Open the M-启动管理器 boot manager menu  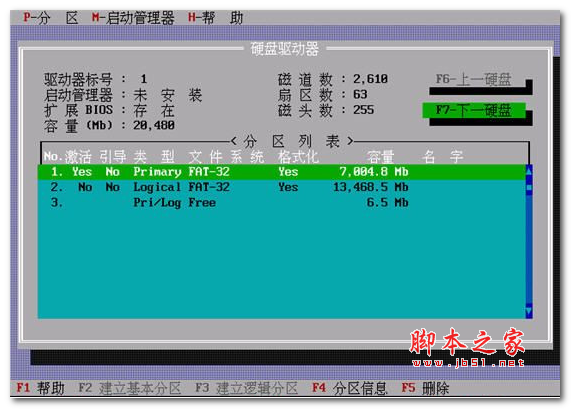133,18
